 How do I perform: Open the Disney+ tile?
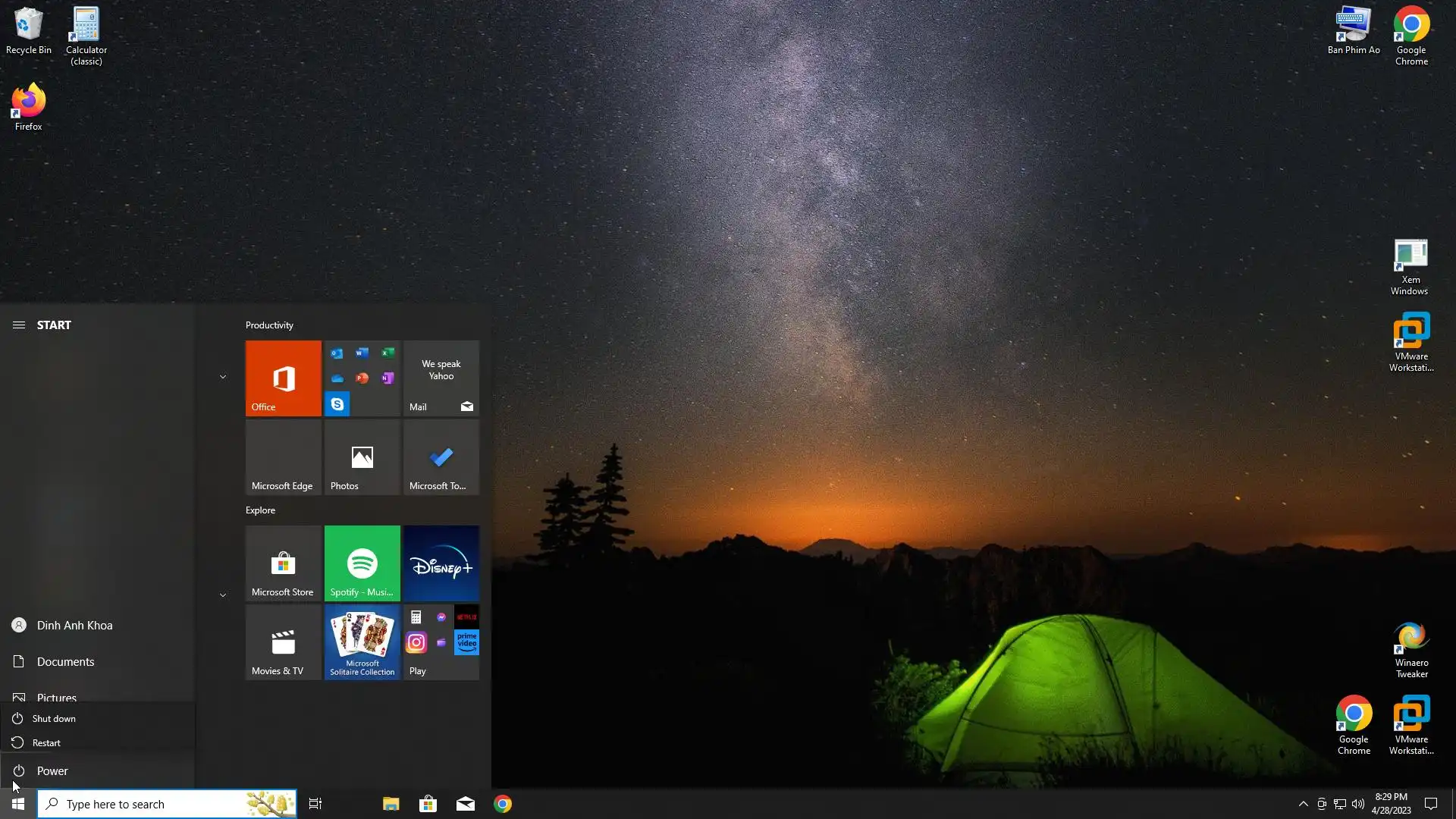click(x=441, y=563)
